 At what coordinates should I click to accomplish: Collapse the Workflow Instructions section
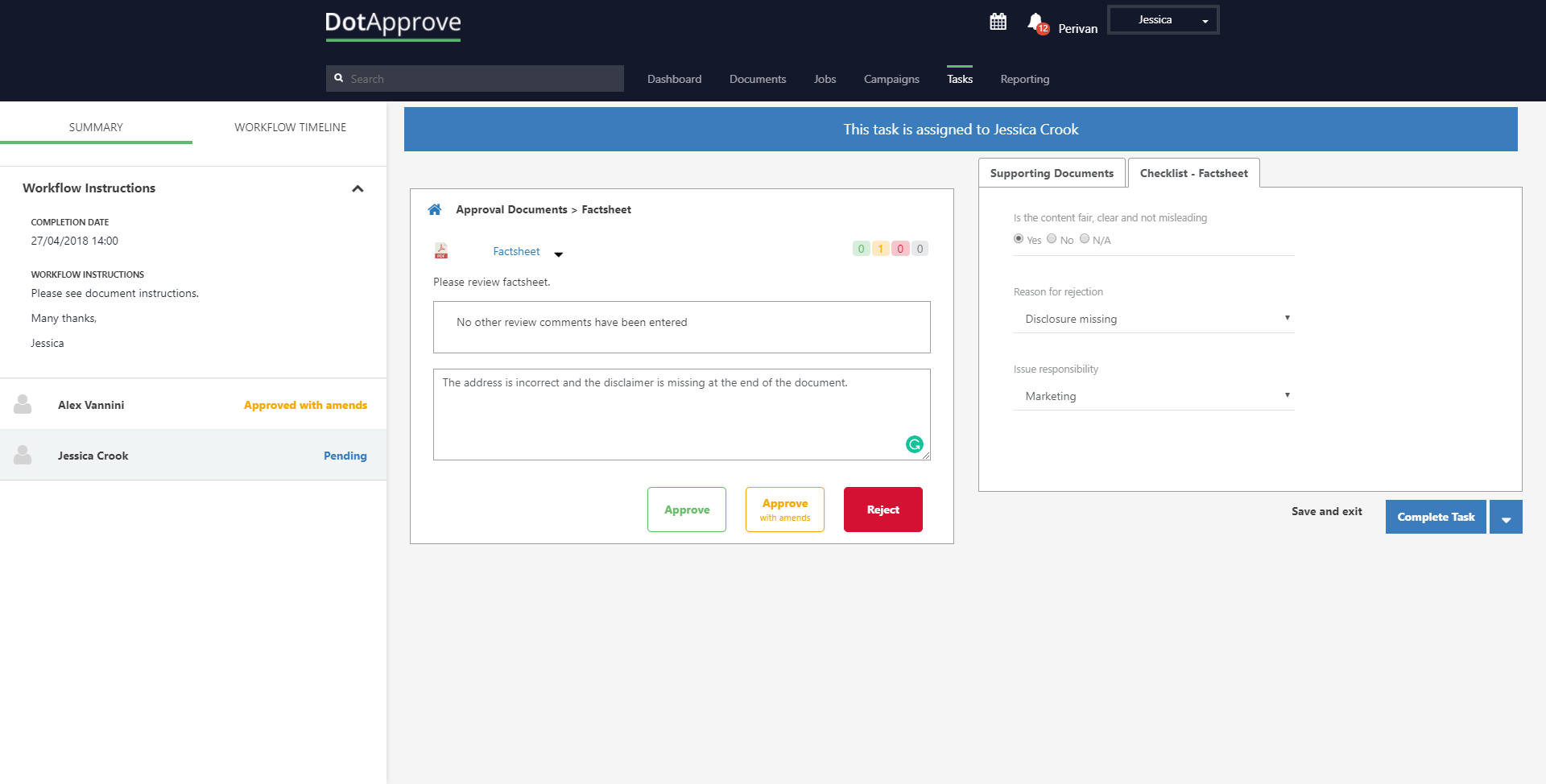[358, 188]
